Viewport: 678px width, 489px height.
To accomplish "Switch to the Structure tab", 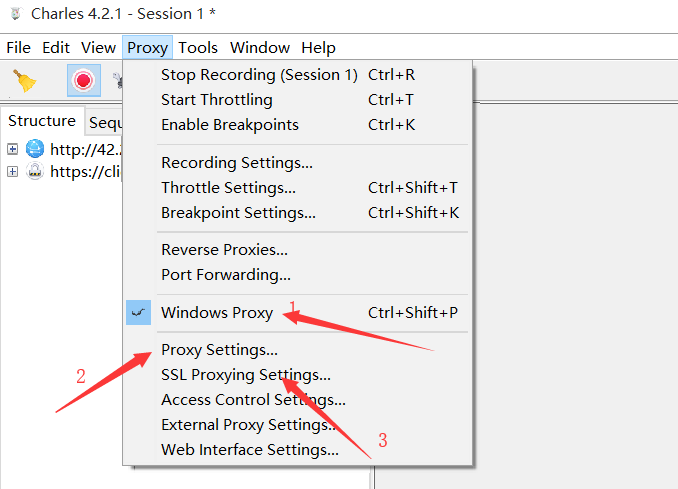I will tap(42, 121).
